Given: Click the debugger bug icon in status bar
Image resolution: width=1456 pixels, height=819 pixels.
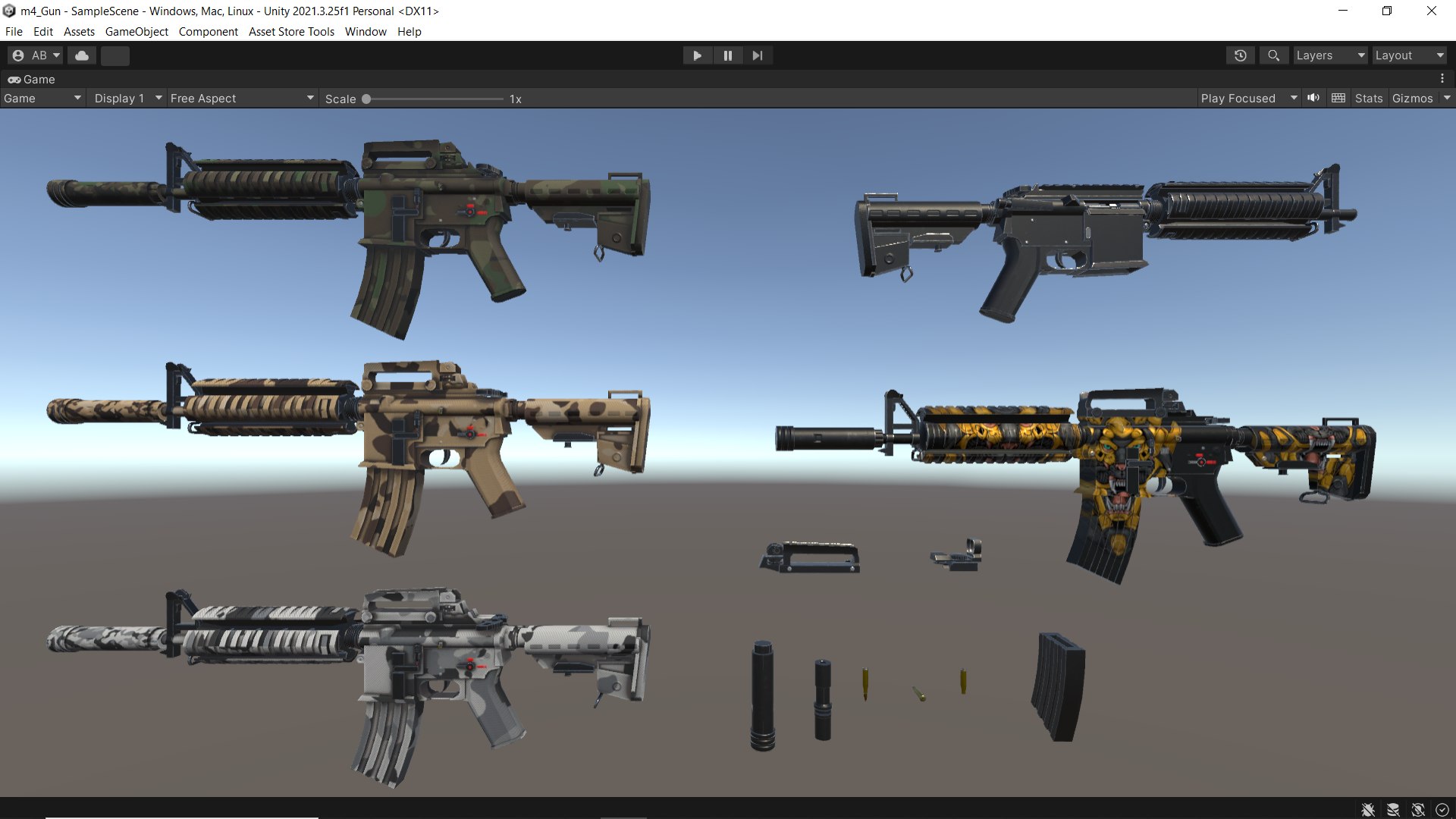Looking at the screenshot, I should pyautogui.click(x=1368, y=810).
